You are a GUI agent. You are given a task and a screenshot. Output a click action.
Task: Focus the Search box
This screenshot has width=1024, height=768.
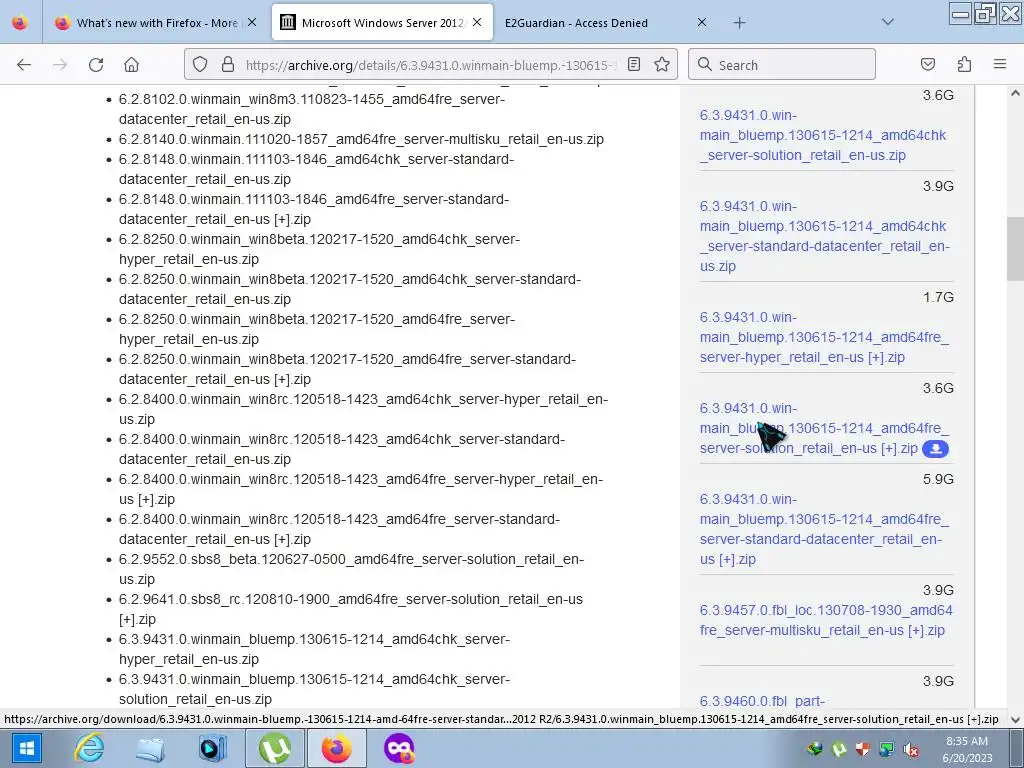click(782, 65)
